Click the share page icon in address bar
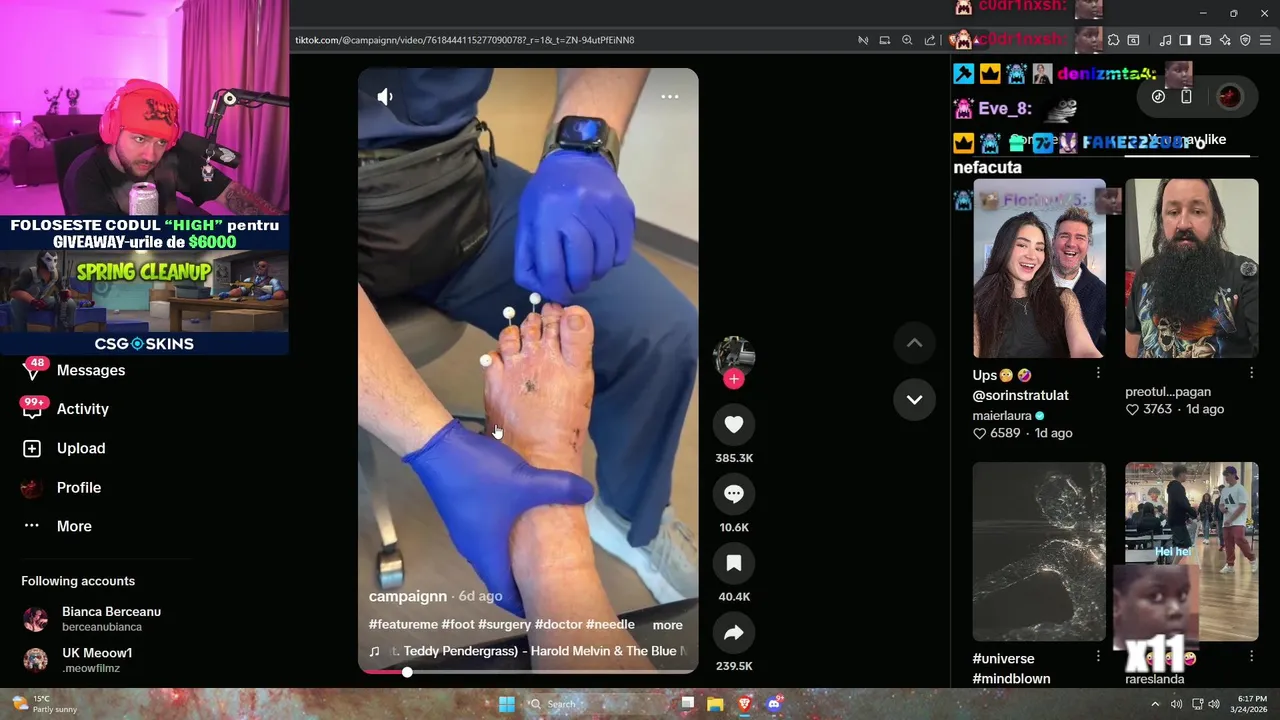 [930, 40]
